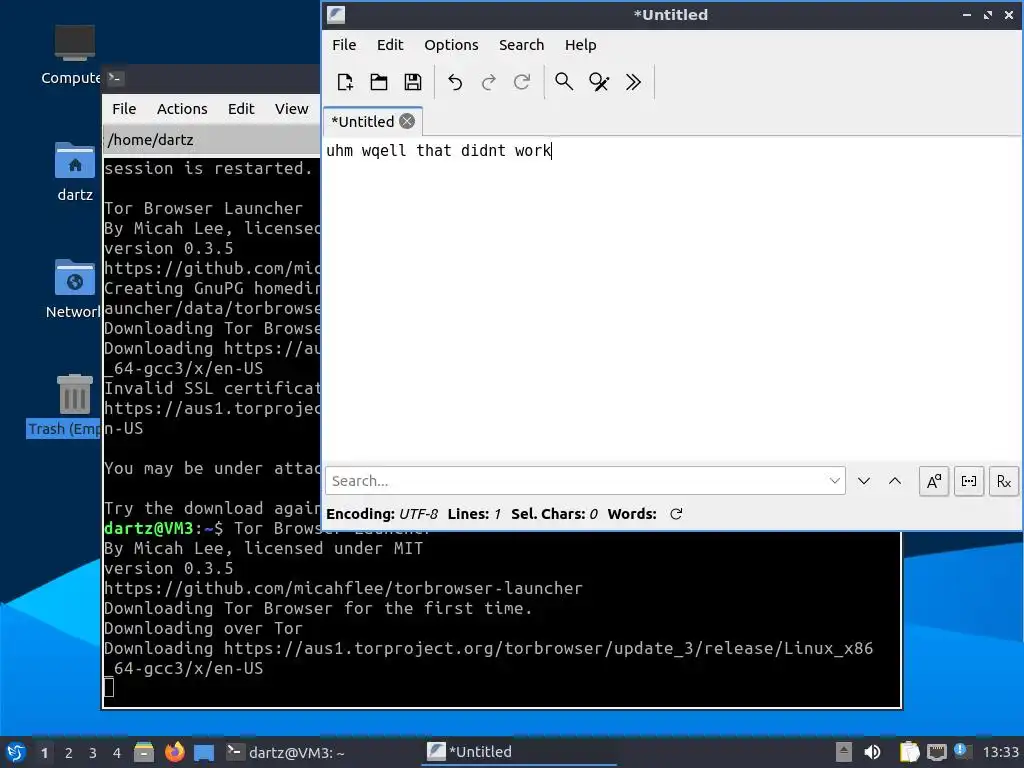
Task: Click the Sel. Chars: 0 status entry
Action: coord(554,515)
